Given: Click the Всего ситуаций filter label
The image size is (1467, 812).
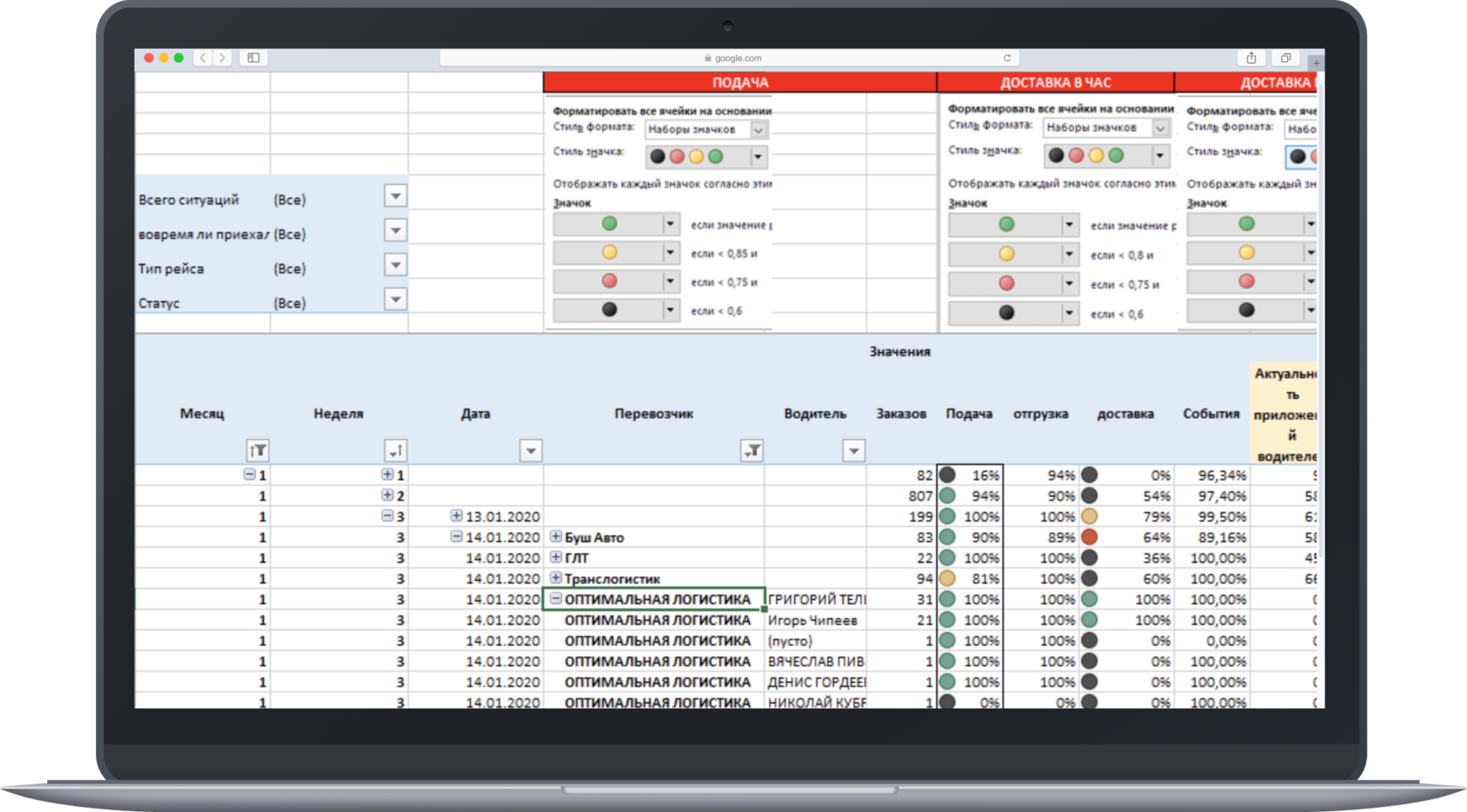Looking at the screenshot, I should (x=189, y=200).
